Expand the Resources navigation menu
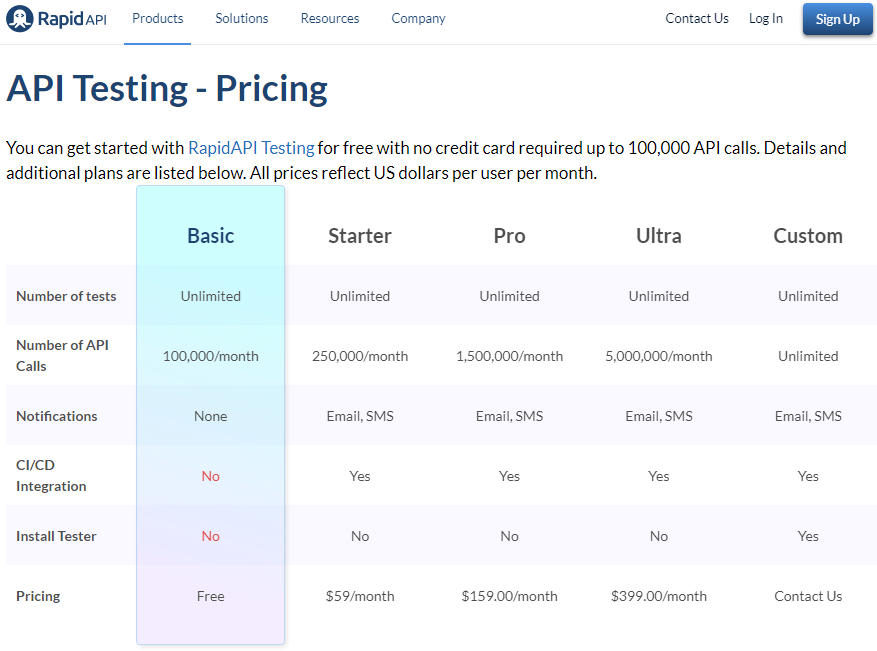The height and width of the screenshot is (651, 877). [330, 18]
